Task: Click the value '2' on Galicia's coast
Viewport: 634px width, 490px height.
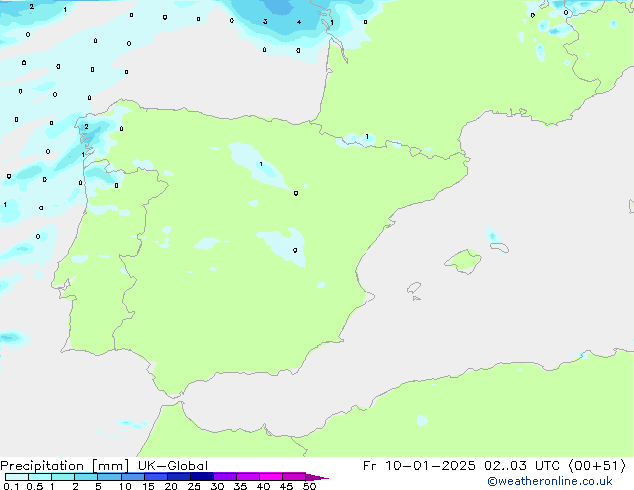Action: coord(86,127)
